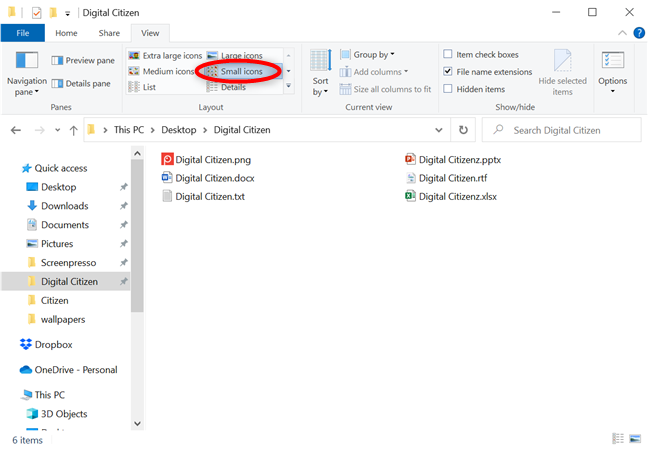648x449 pixels.
Task: Open Pictures in sidebar
Action: [x=50, y=244]
